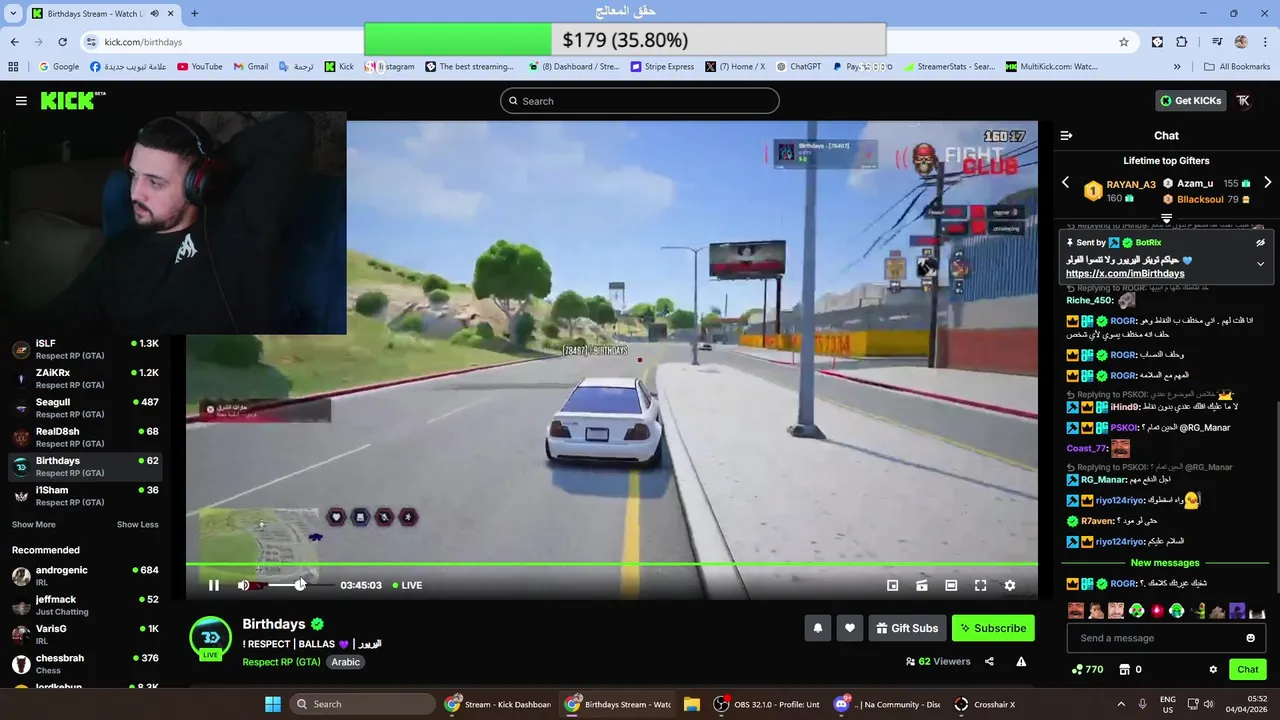
Task: Open the x.com/imBirthdays link
Action: [1125, 274]
